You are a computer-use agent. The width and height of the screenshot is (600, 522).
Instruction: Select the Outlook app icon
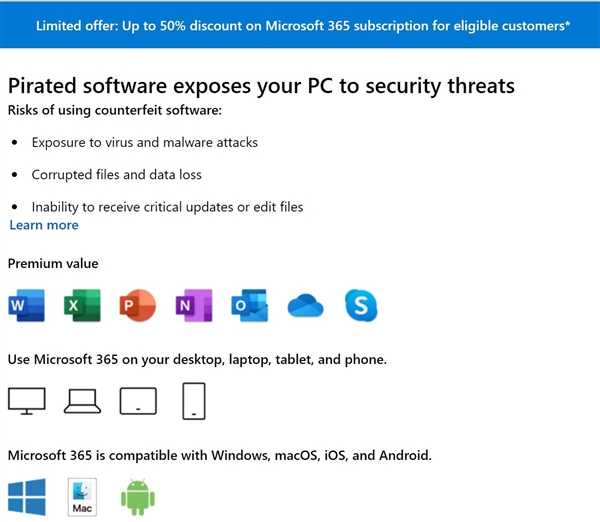tap(249, 305)
